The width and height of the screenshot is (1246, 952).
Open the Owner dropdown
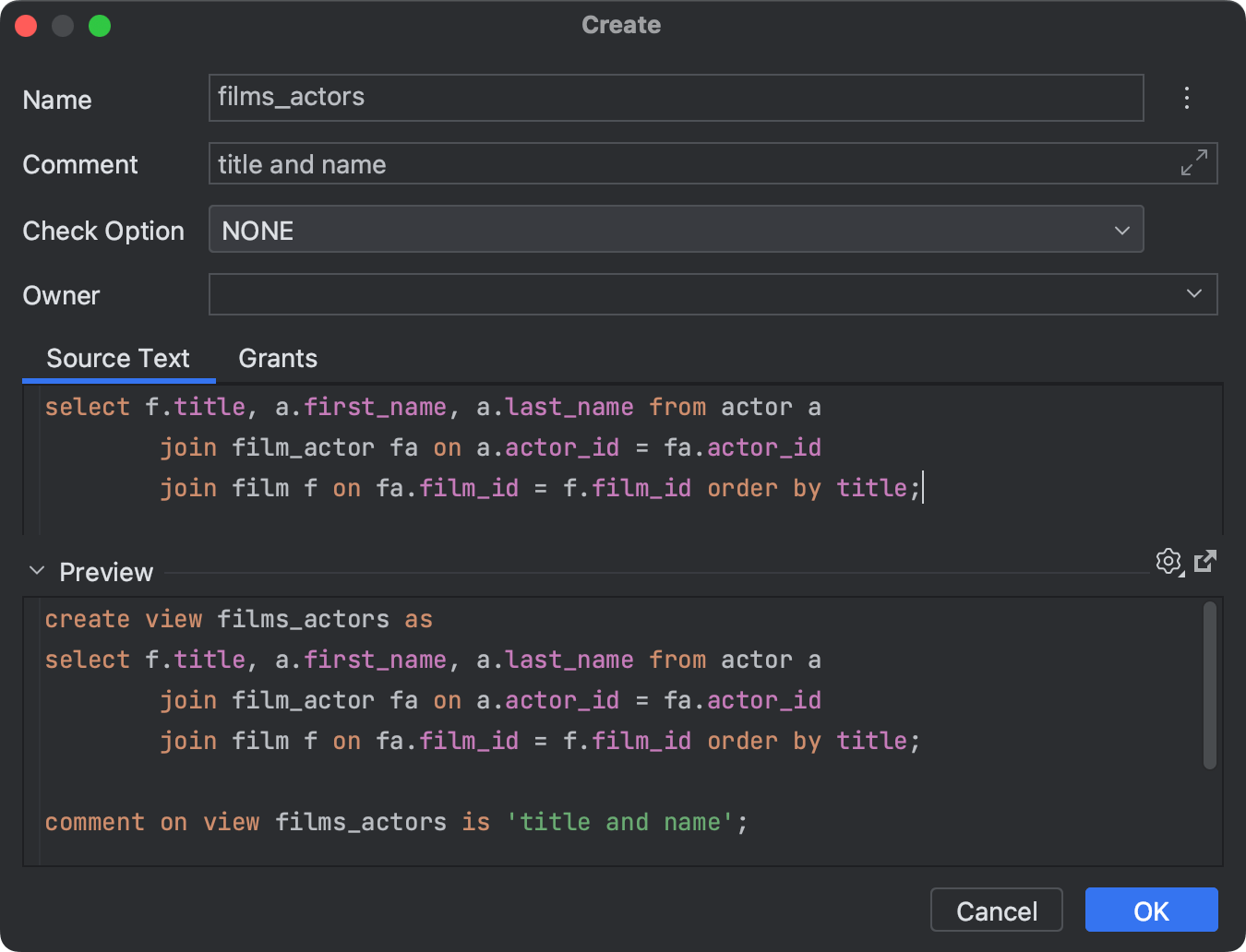[1193, 293]
